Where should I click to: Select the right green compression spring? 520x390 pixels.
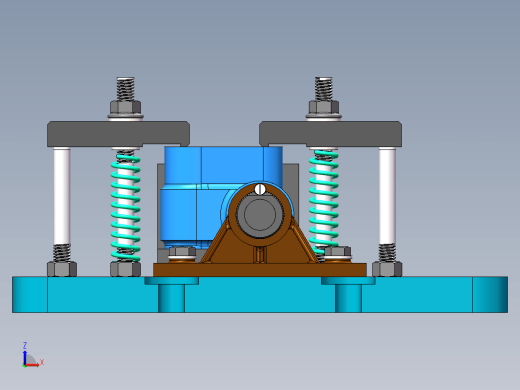tap(323, 201)
